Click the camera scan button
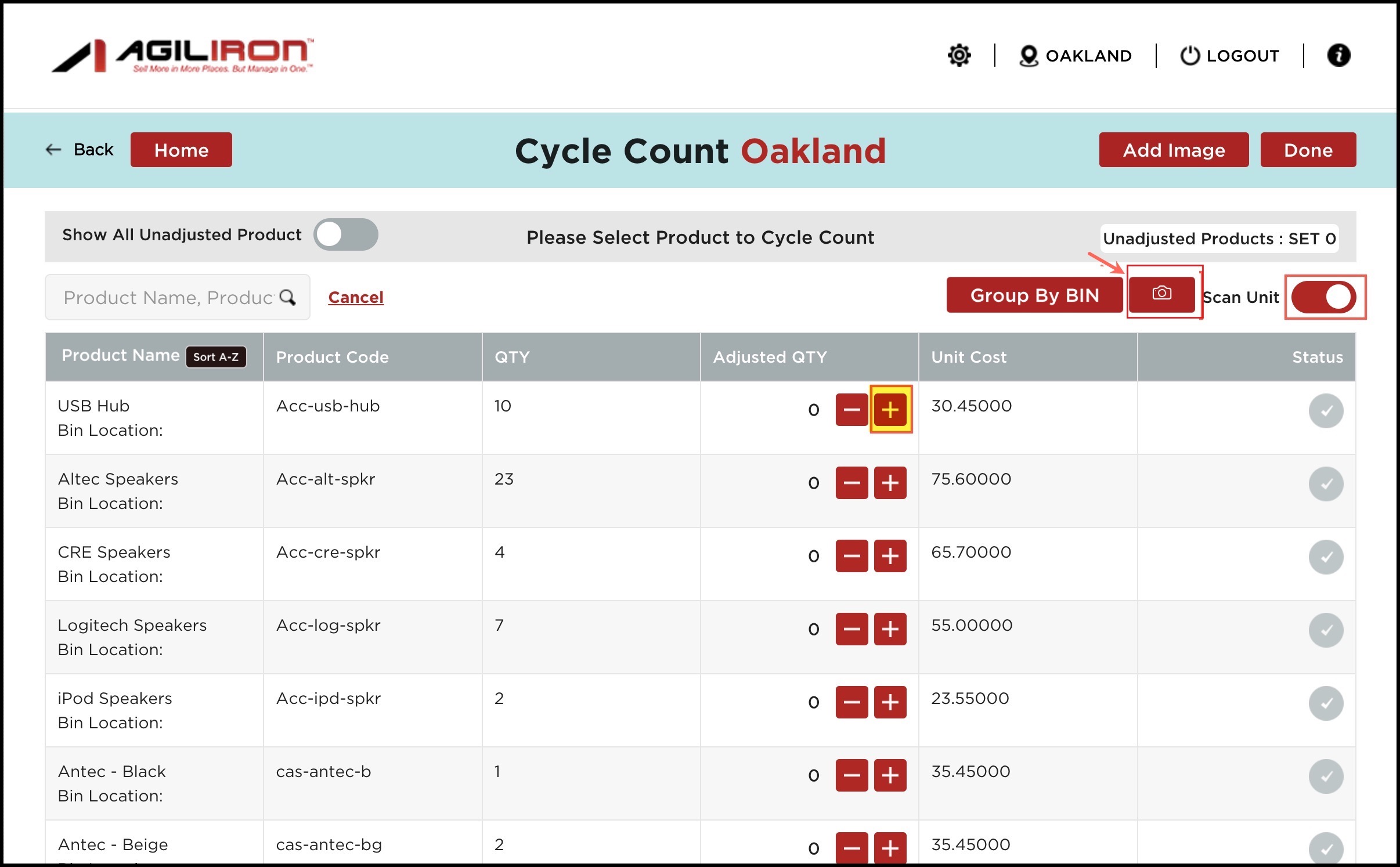 coord(1161,294)
